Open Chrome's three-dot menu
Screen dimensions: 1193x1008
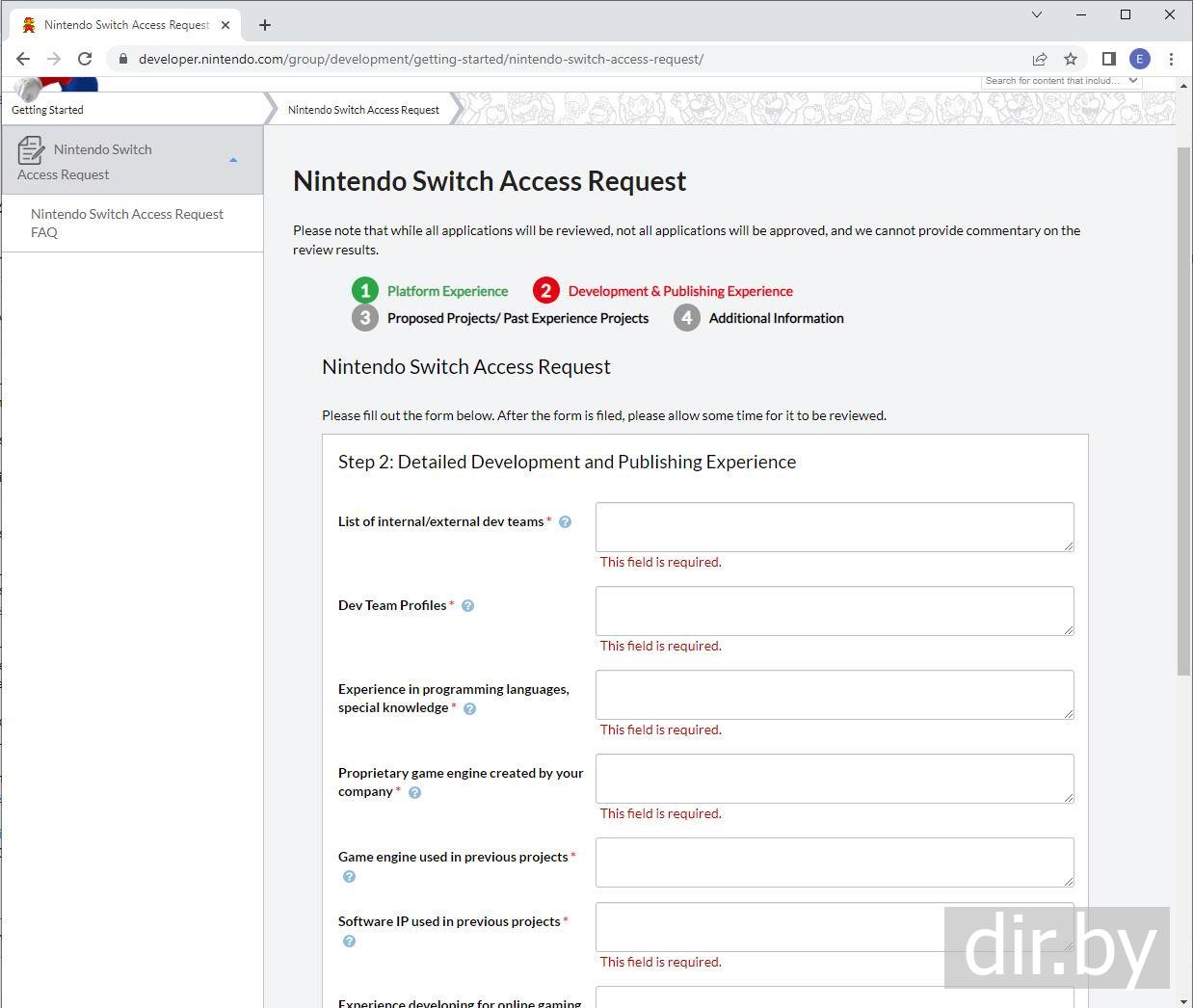pos(1171,59)
